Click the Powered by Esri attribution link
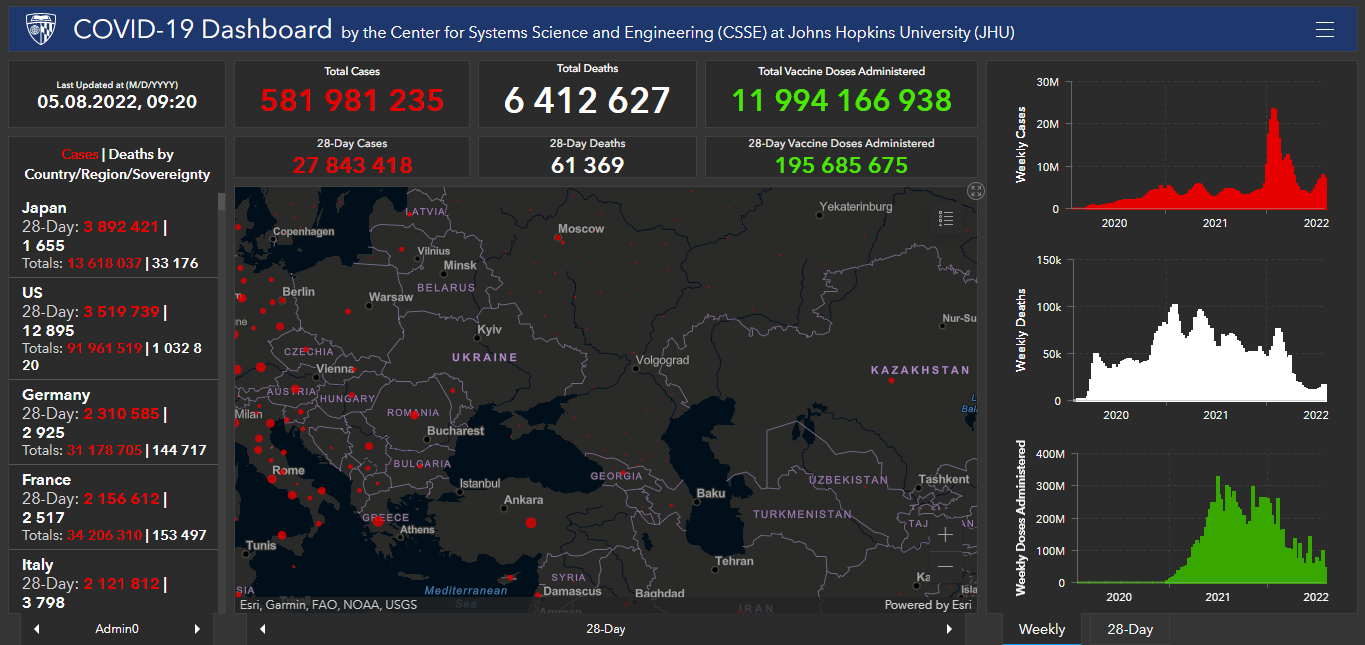 click(927, 605)
